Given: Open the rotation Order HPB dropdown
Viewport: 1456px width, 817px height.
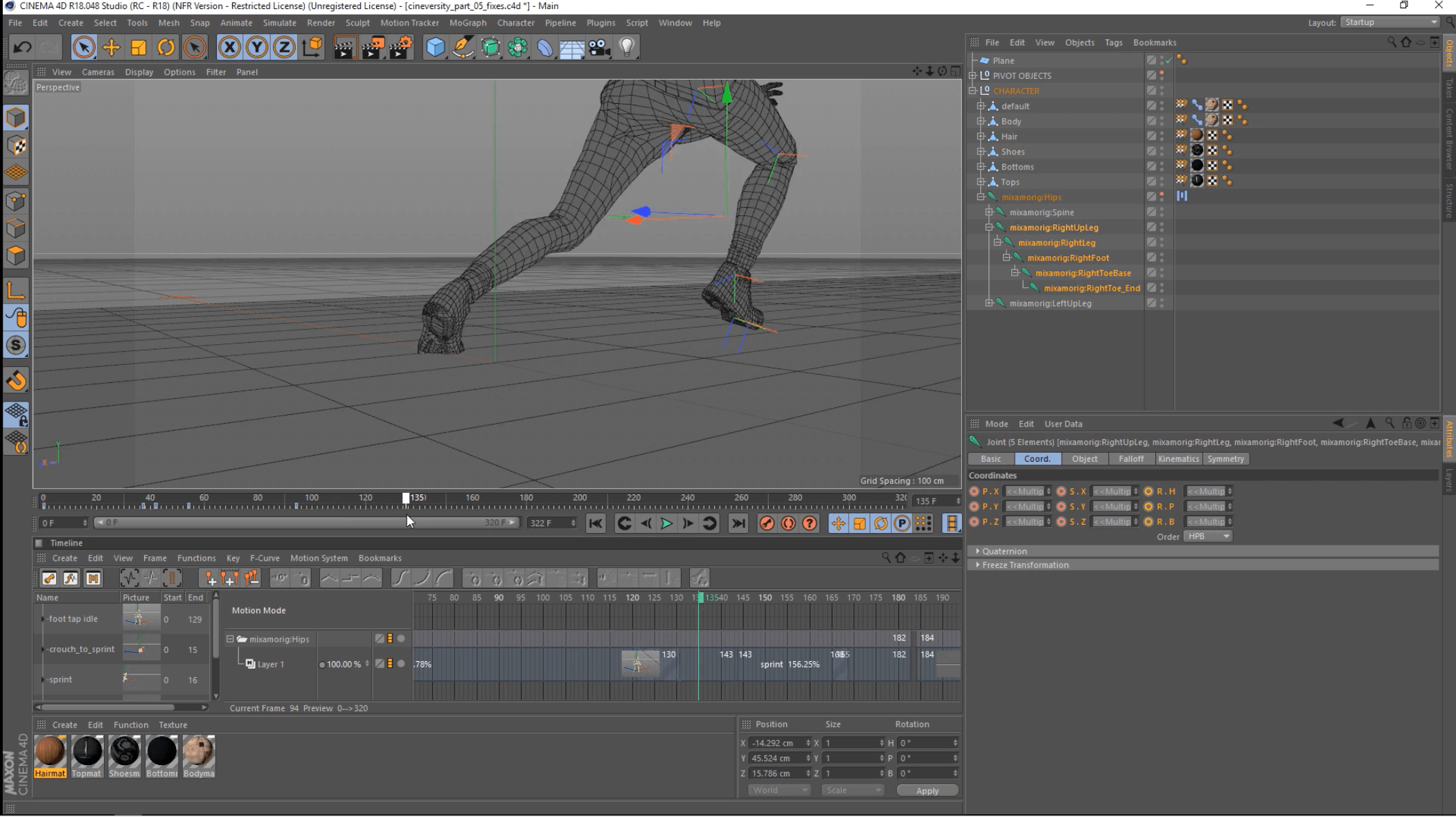Looking at the screenshot, I should [1207, 537].
